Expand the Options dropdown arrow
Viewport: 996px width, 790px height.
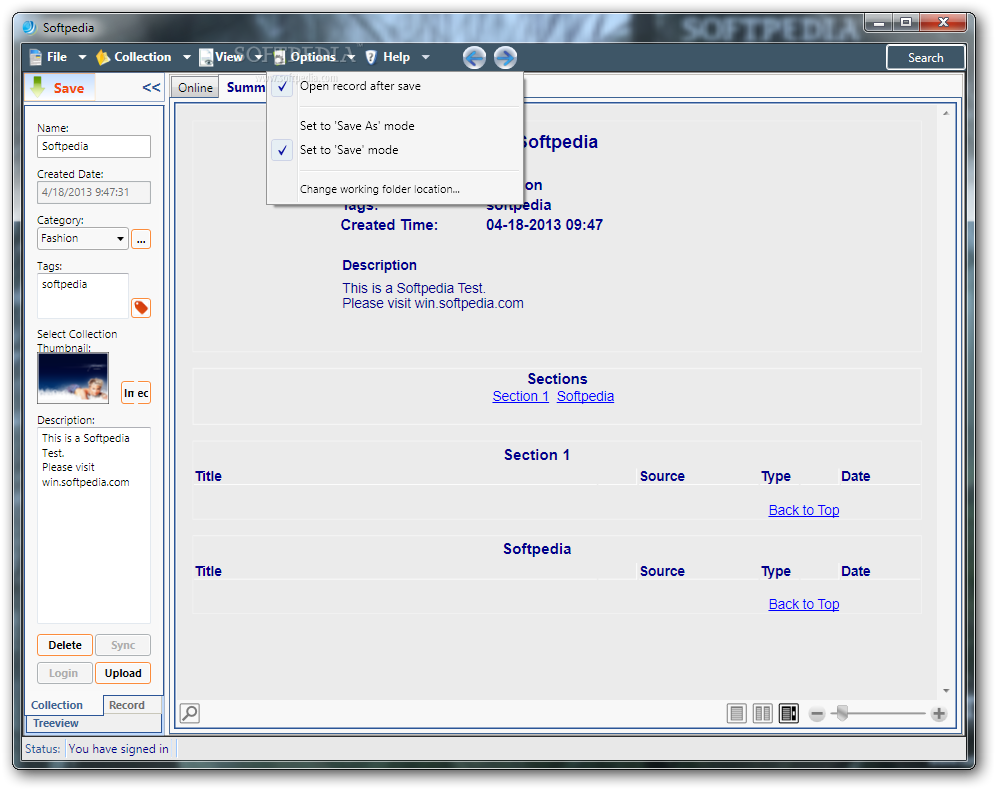351,58
